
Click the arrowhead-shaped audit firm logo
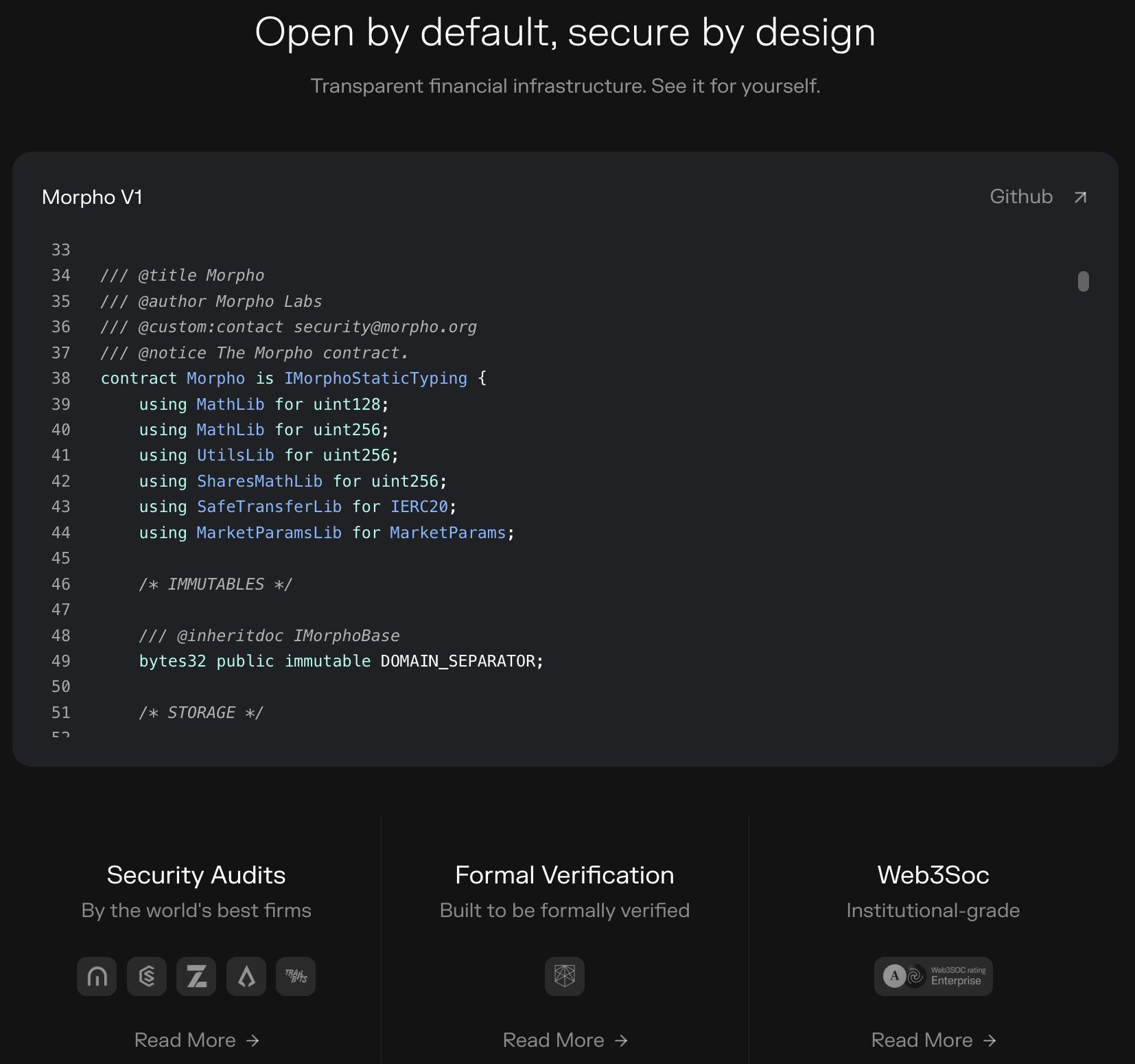point(246,976)
